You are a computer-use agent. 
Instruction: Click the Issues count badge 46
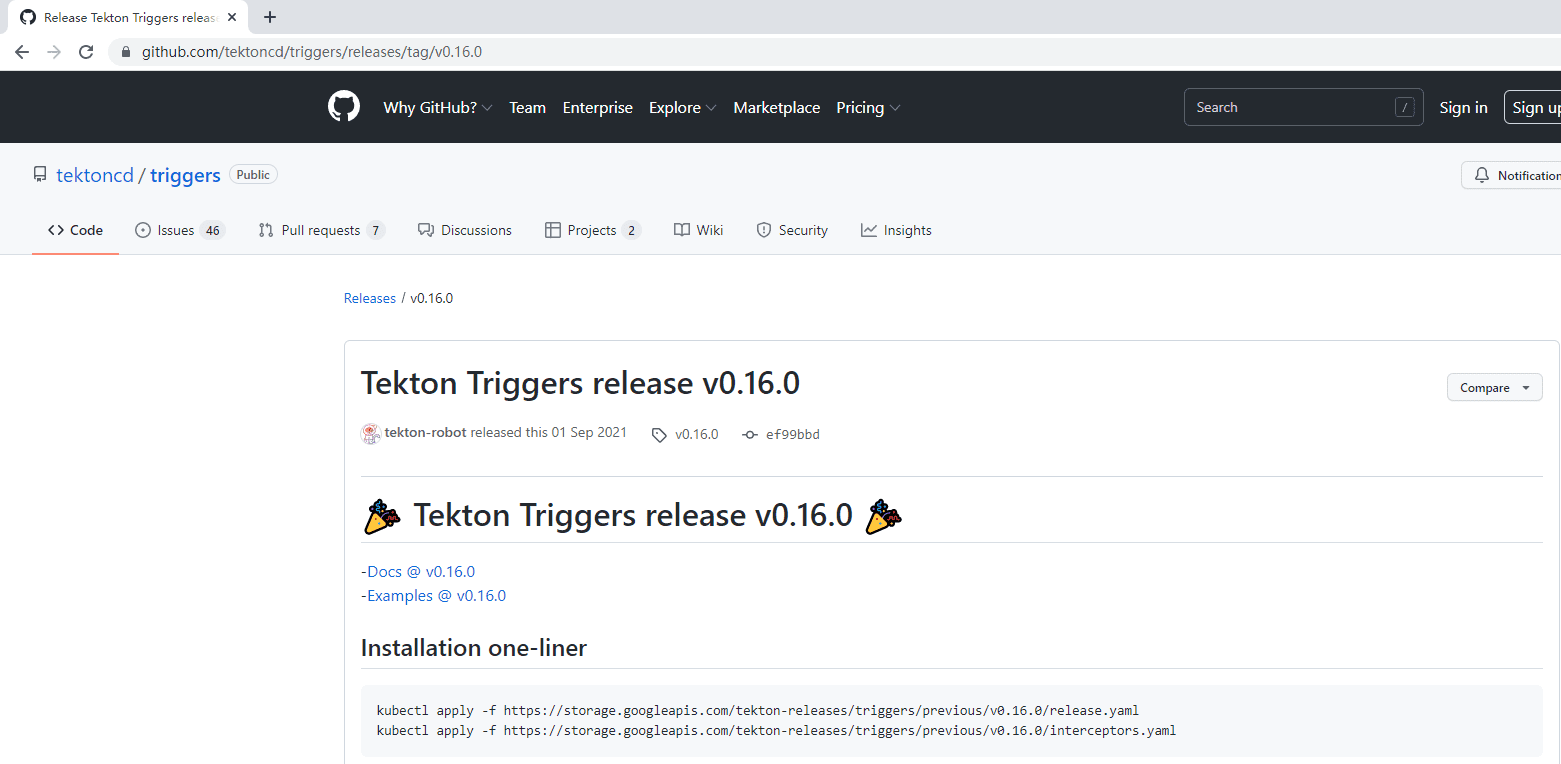[x=212, y=230]
